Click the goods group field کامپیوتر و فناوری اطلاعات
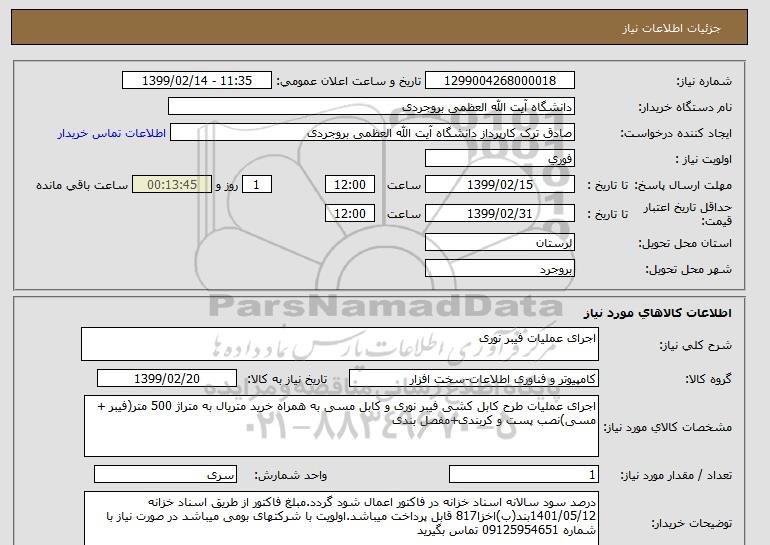This screenshot has width=770, height=545. click(x=474, y=379)
